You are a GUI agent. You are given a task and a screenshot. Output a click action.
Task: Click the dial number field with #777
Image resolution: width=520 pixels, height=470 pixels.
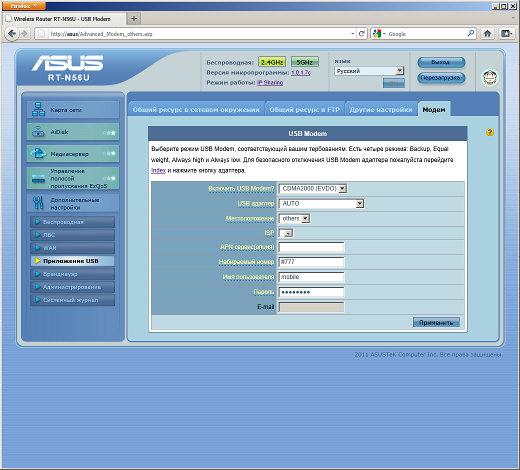(311, 262)
